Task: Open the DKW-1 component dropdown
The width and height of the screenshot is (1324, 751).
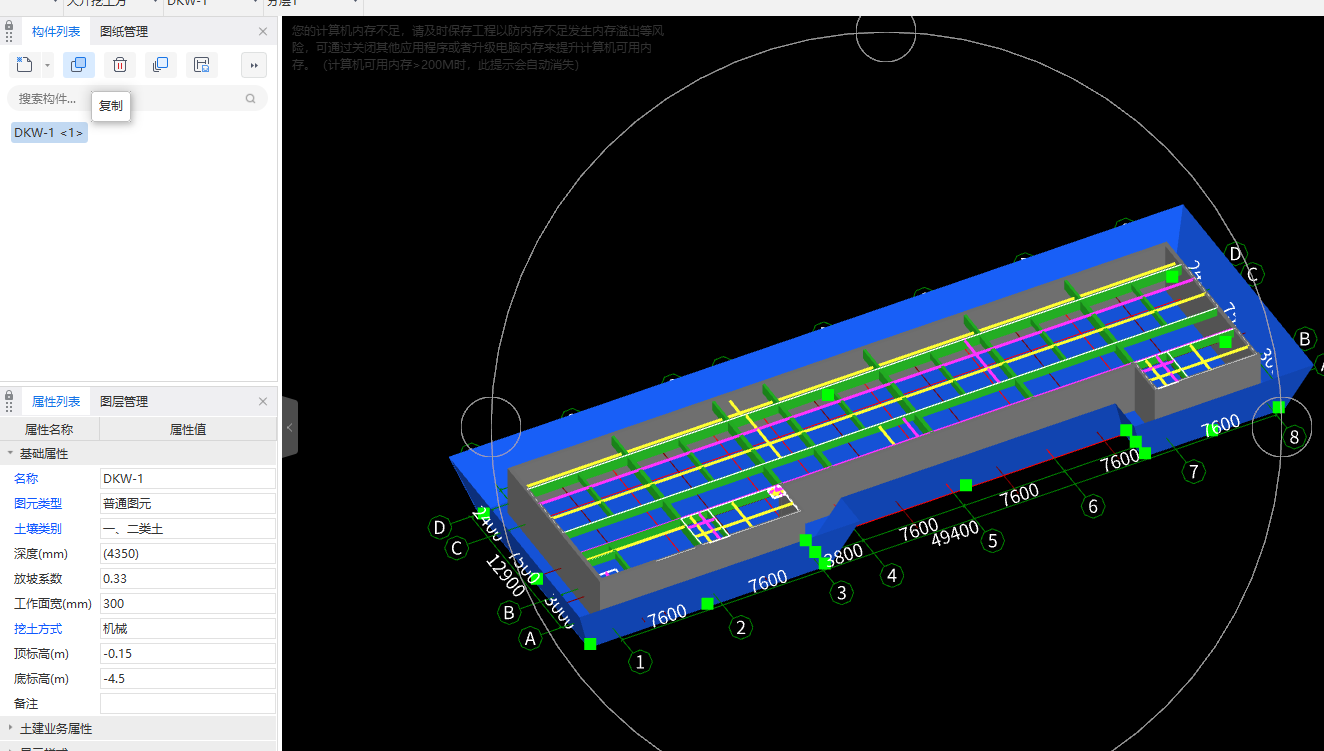Action: (x=257, y=4)
